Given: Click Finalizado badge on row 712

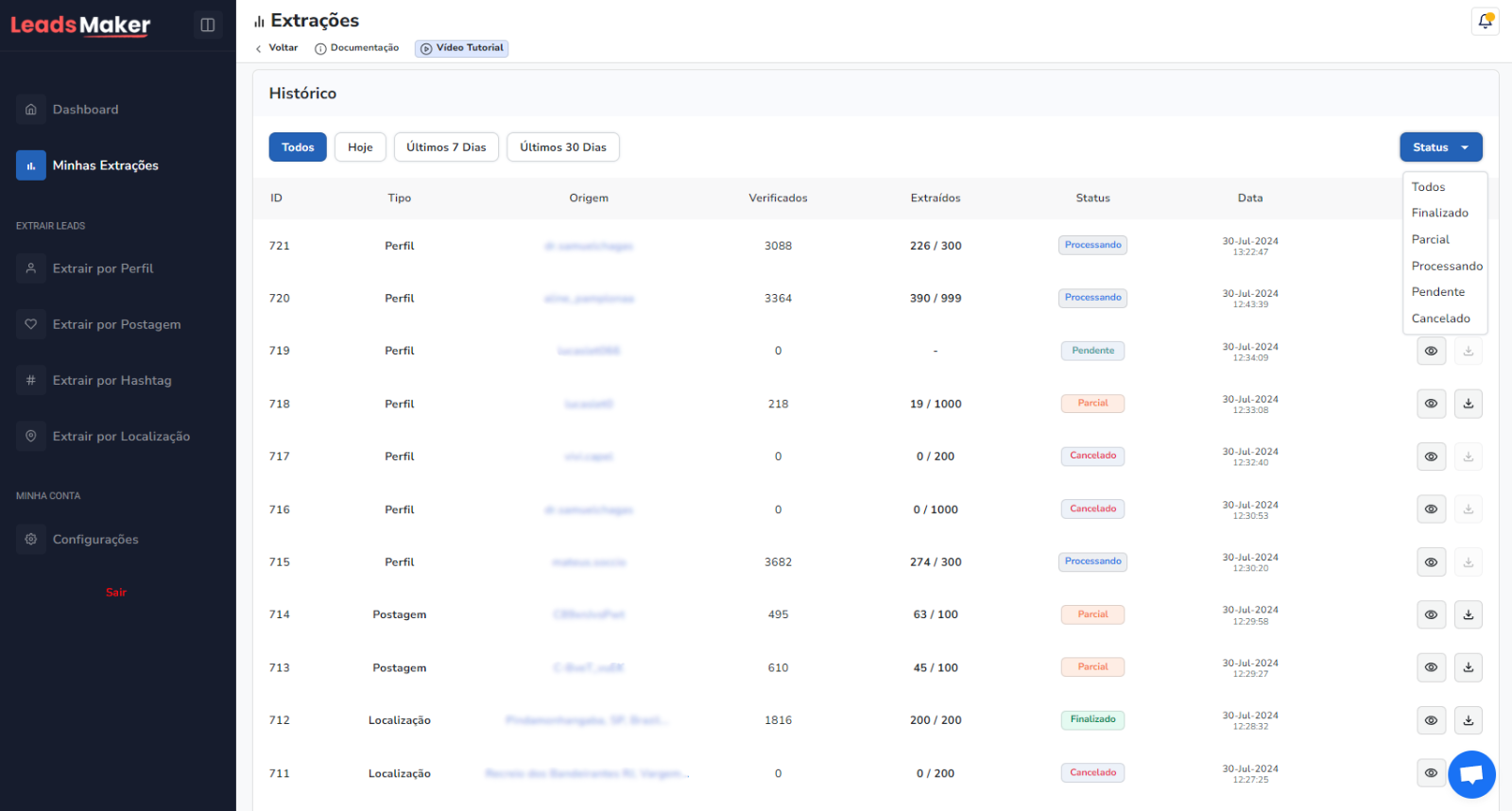Looking at the screenshot, I should coord(1093,720).
